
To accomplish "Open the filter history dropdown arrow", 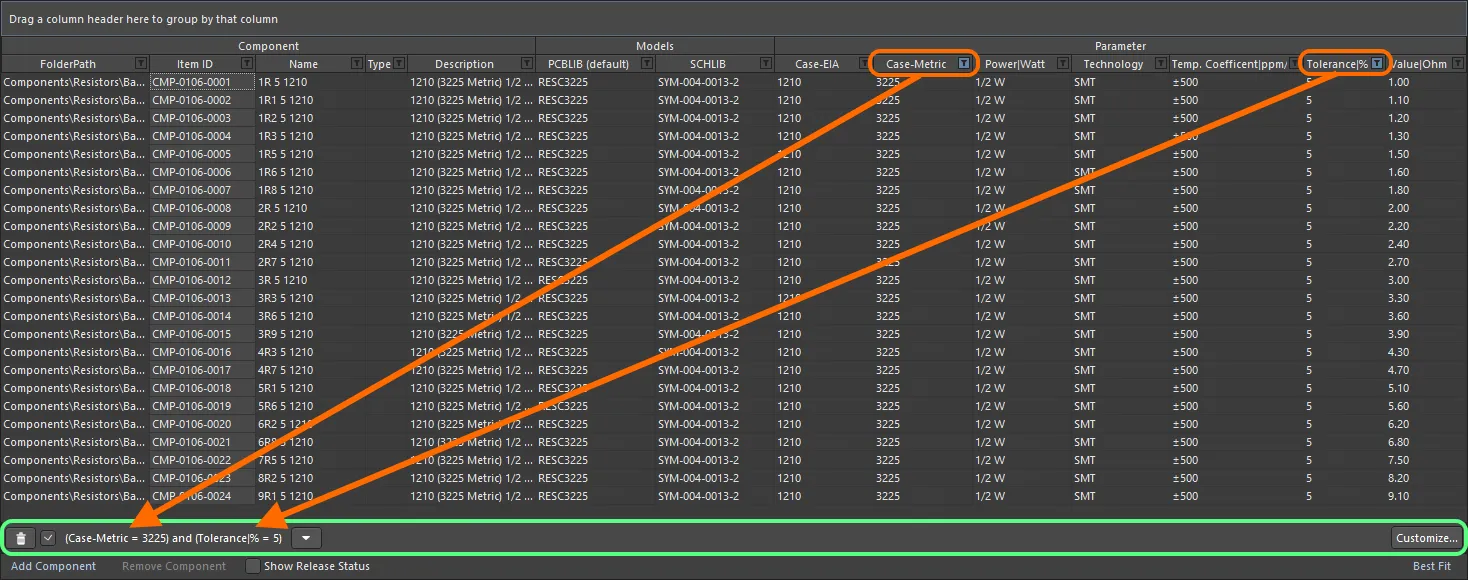I will point(306,538).
